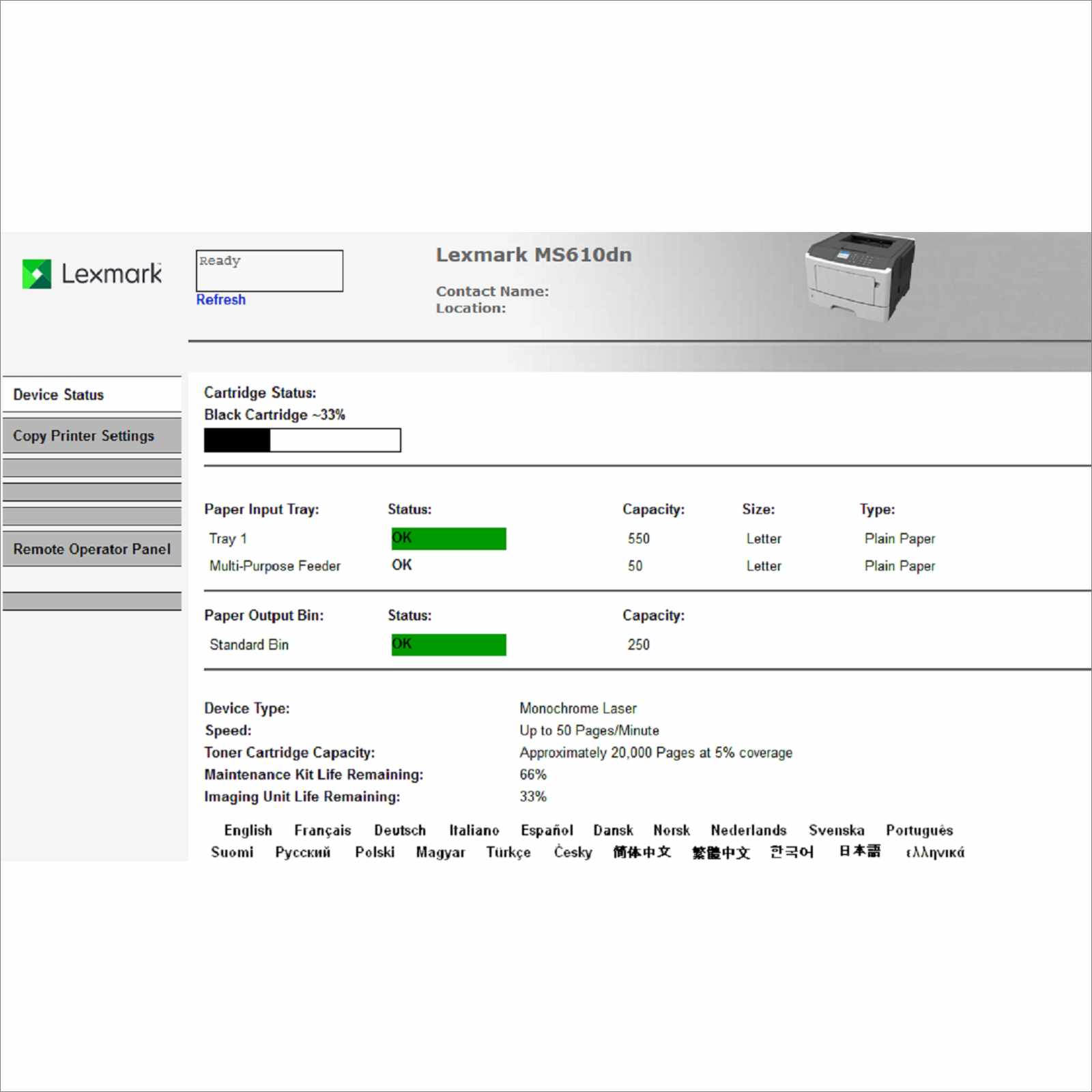Switch language to Svenska
Screen dimensions: 1092x1092
pos(837,830)
